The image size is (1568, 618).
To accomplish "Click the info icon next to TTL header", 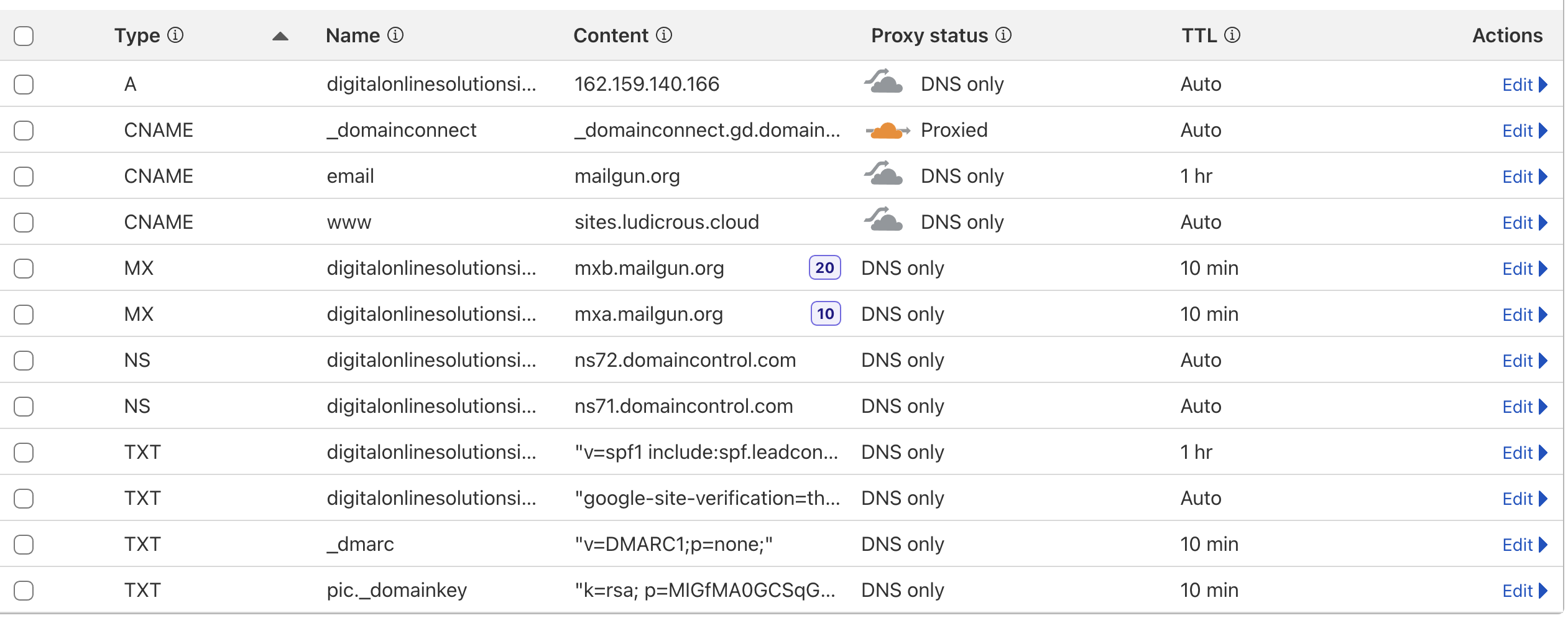I will tap(1232, 35).
